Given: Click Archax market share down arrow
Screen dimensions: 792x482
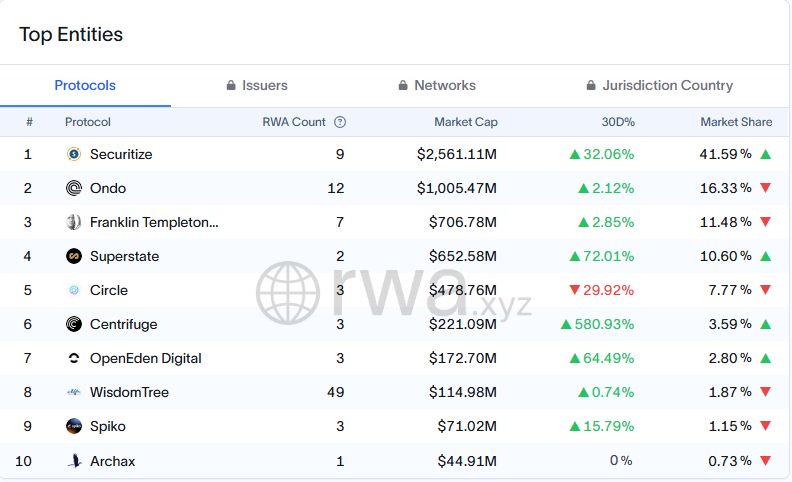Looking at the screenshot, I should point(766,461).
